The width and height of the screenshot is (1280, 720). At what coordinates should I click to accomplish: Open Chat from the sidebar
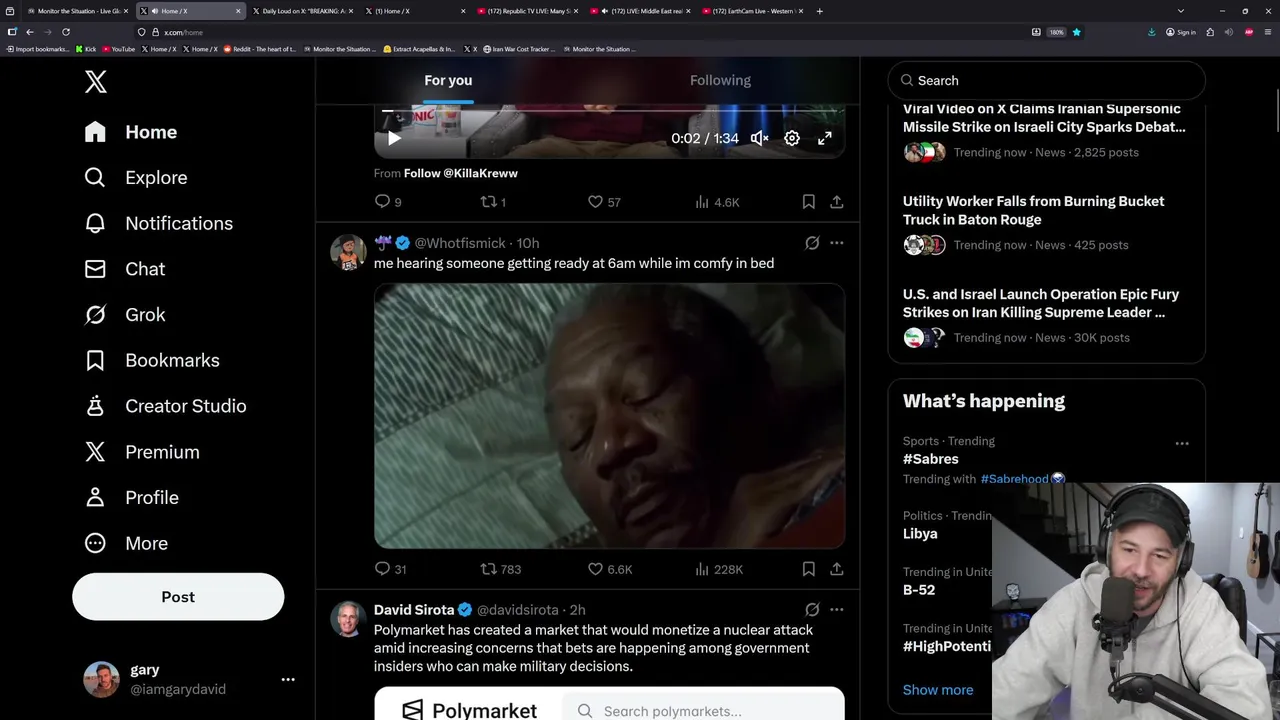point(124,269)
